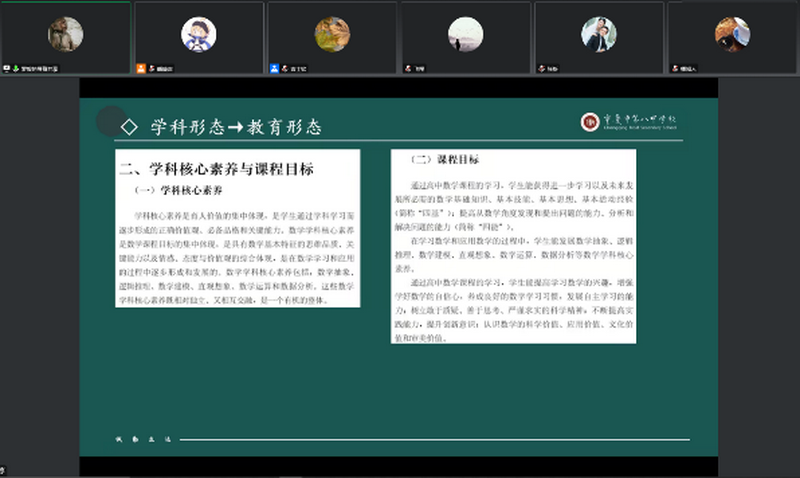The image size is (800, 478).
Task: Select the rightmost participant's video tile
Action: [732, 36]
